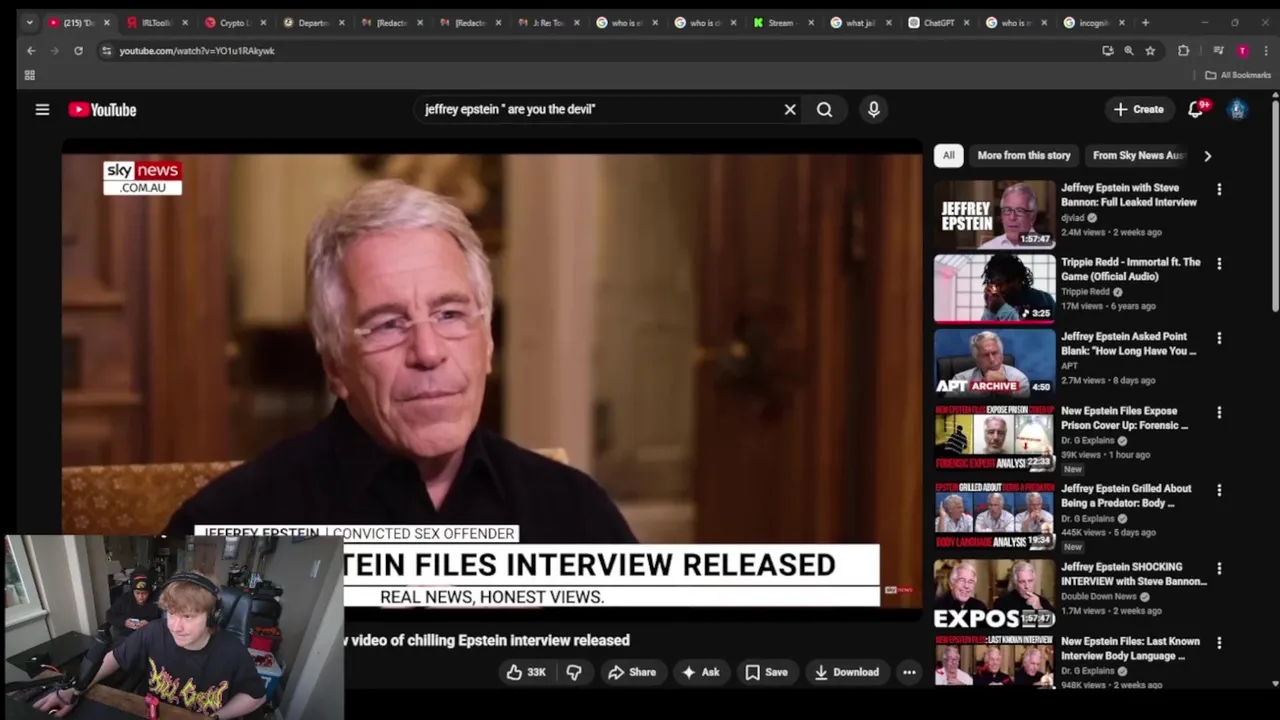1280x720 pixels.
Task: Close the IRLToolkit tab
Action: tap(185, 22)
